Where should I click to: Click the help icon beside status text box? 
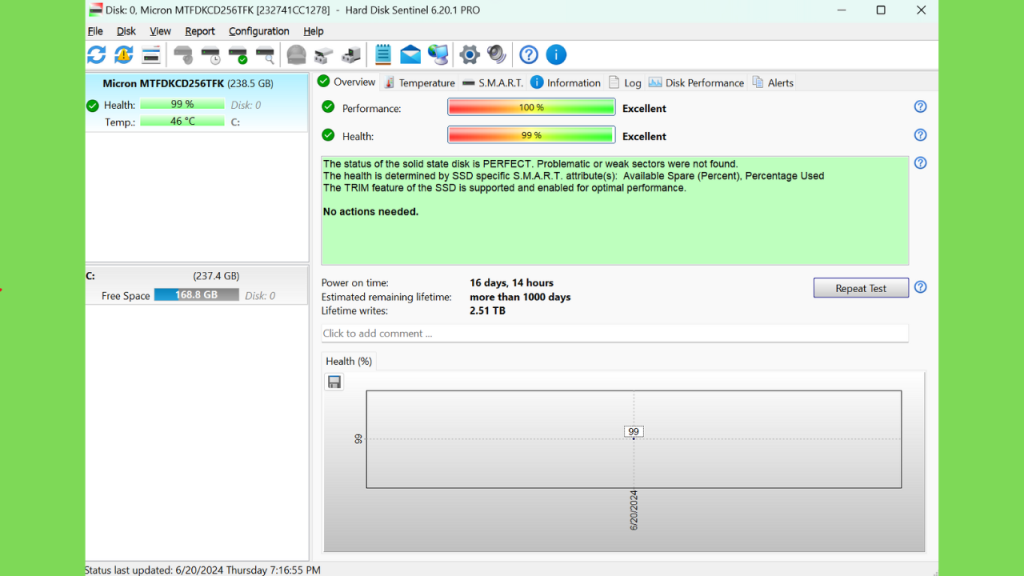[920, 163]
